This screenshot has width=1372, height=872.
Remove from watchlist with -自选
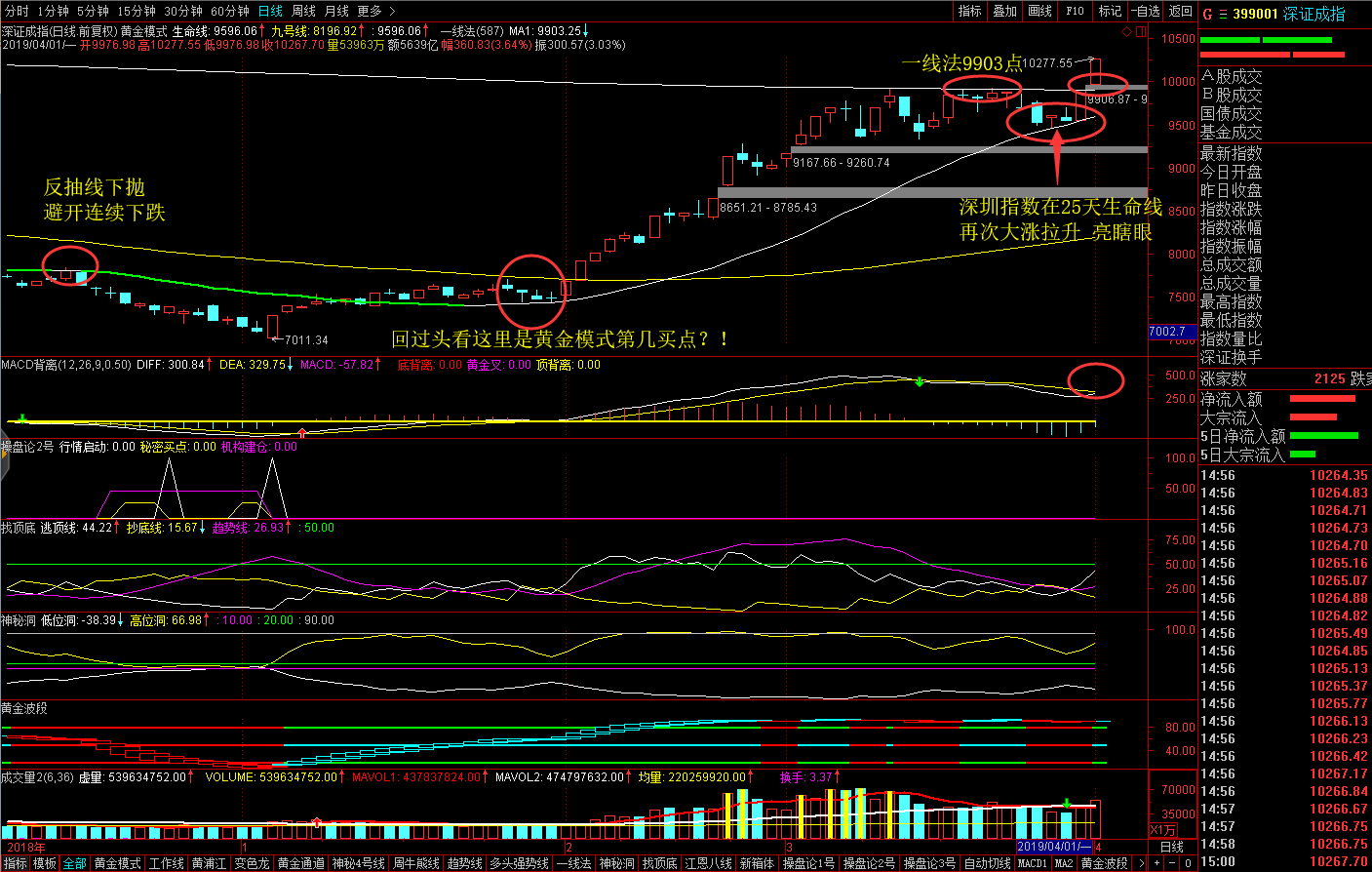1146,11
